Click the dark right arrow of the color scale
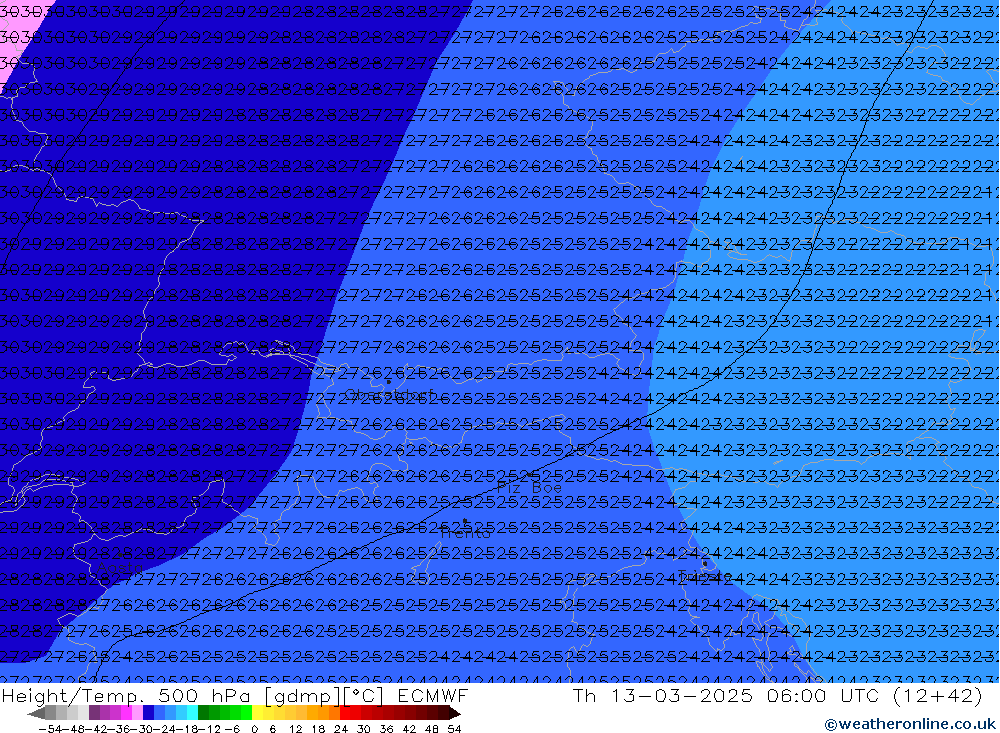 click(x=455, y=713)
